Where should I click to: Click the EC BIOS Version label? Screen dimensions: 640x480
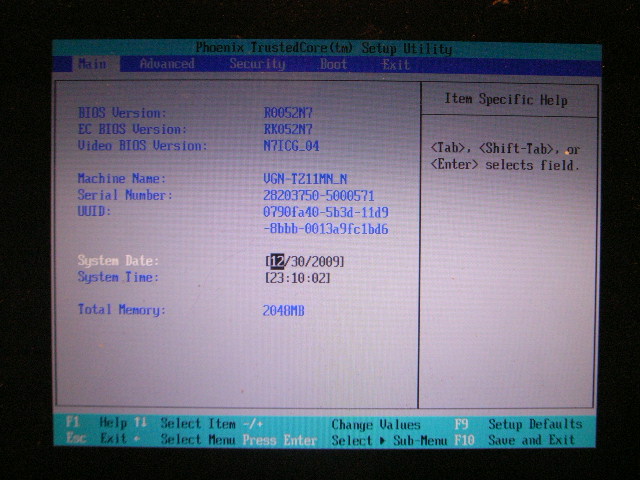click(132, 129)
